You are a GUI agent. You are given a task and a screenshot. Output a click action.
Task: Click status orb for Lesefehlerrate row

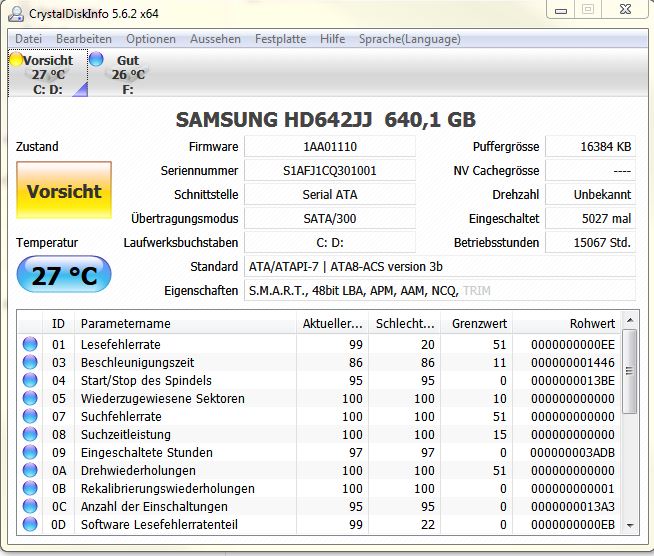pos(30,344)
